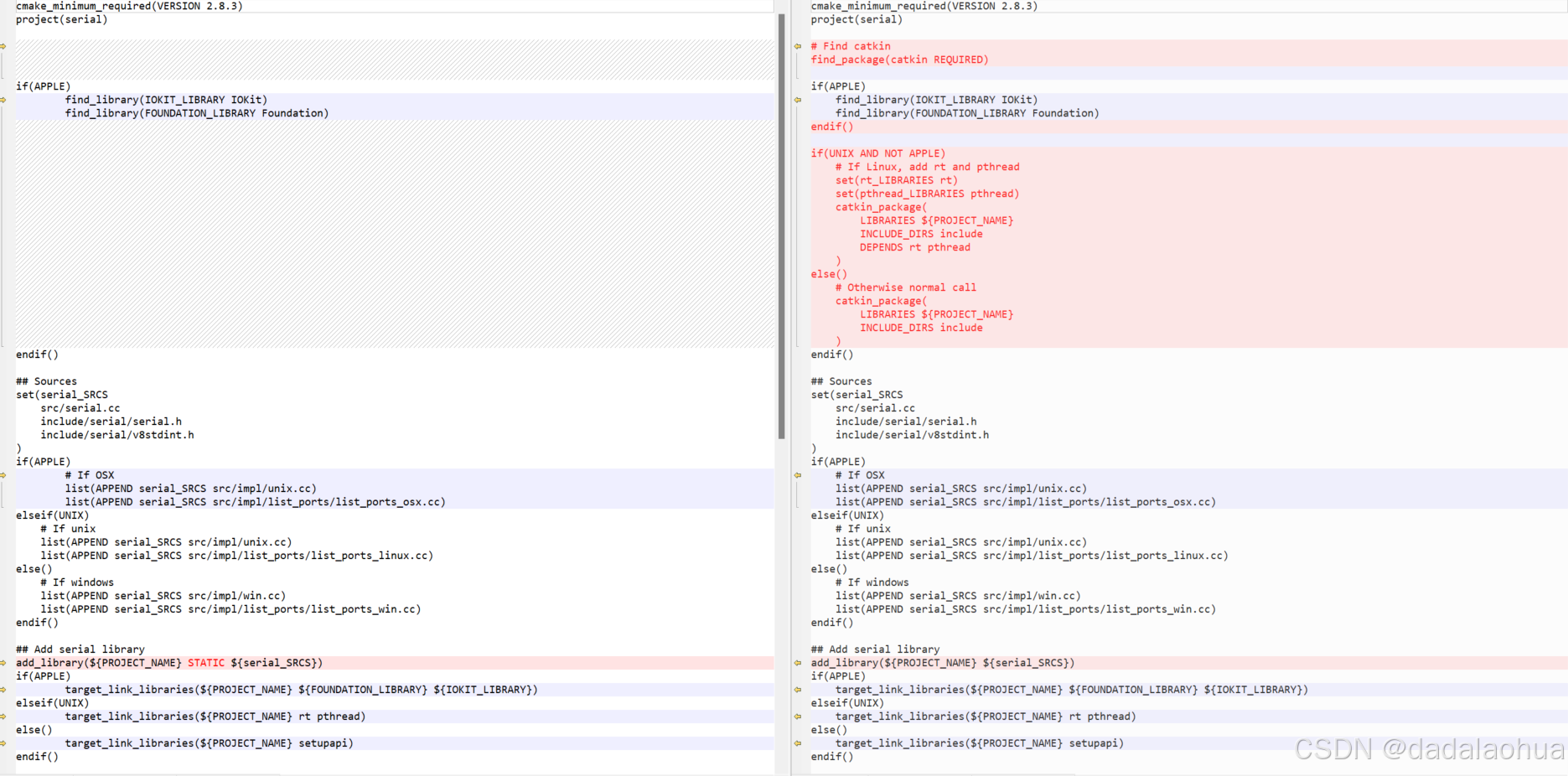Click 'find_library(FOUNDATION_LIBRARY Foundation)' in the left pane
The width and height of the screenshot is (1568, 776).
pos(197,113)
